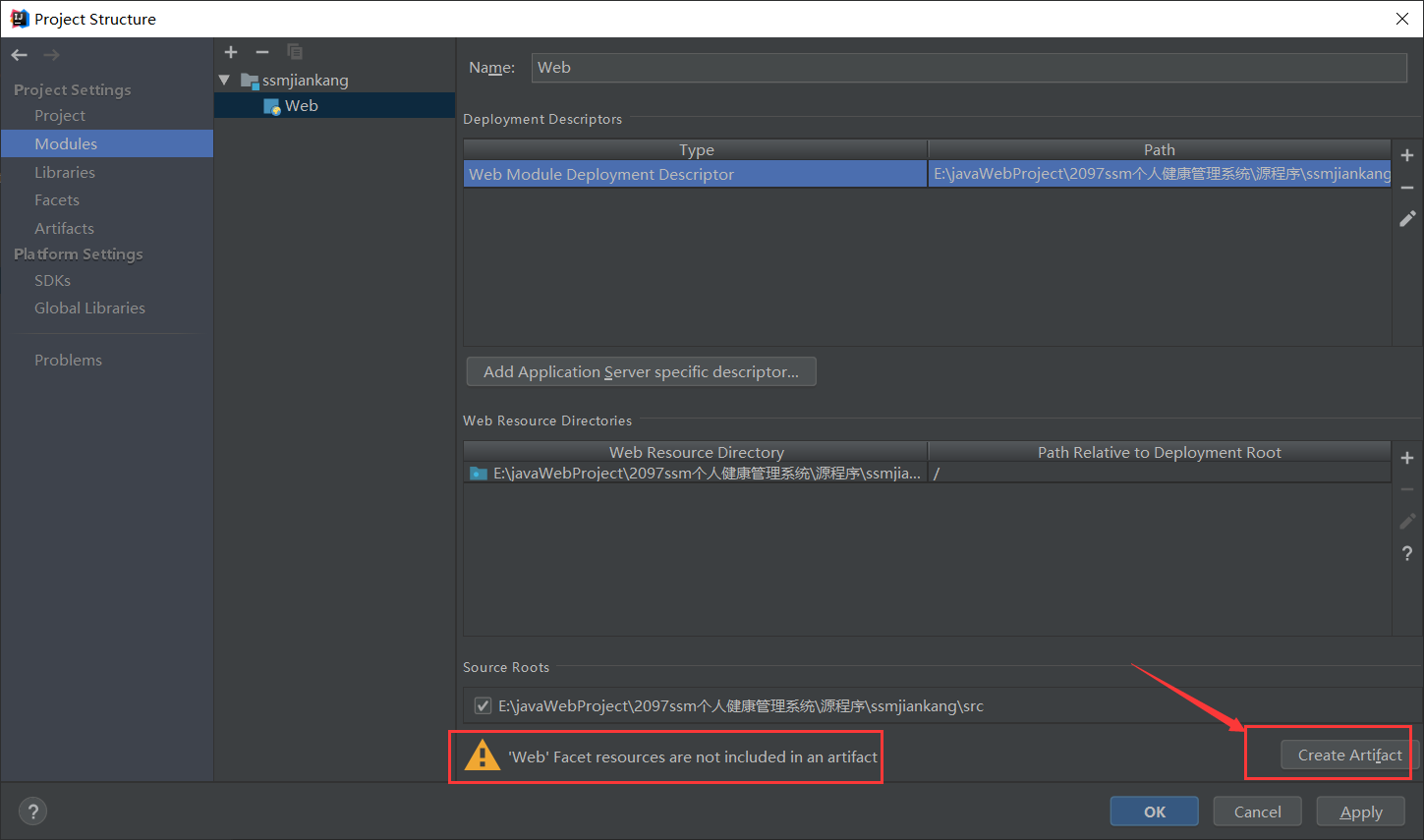Remove the selected module with the minus icon
Screen dimensions: 1424x840
tap(262, 52)
